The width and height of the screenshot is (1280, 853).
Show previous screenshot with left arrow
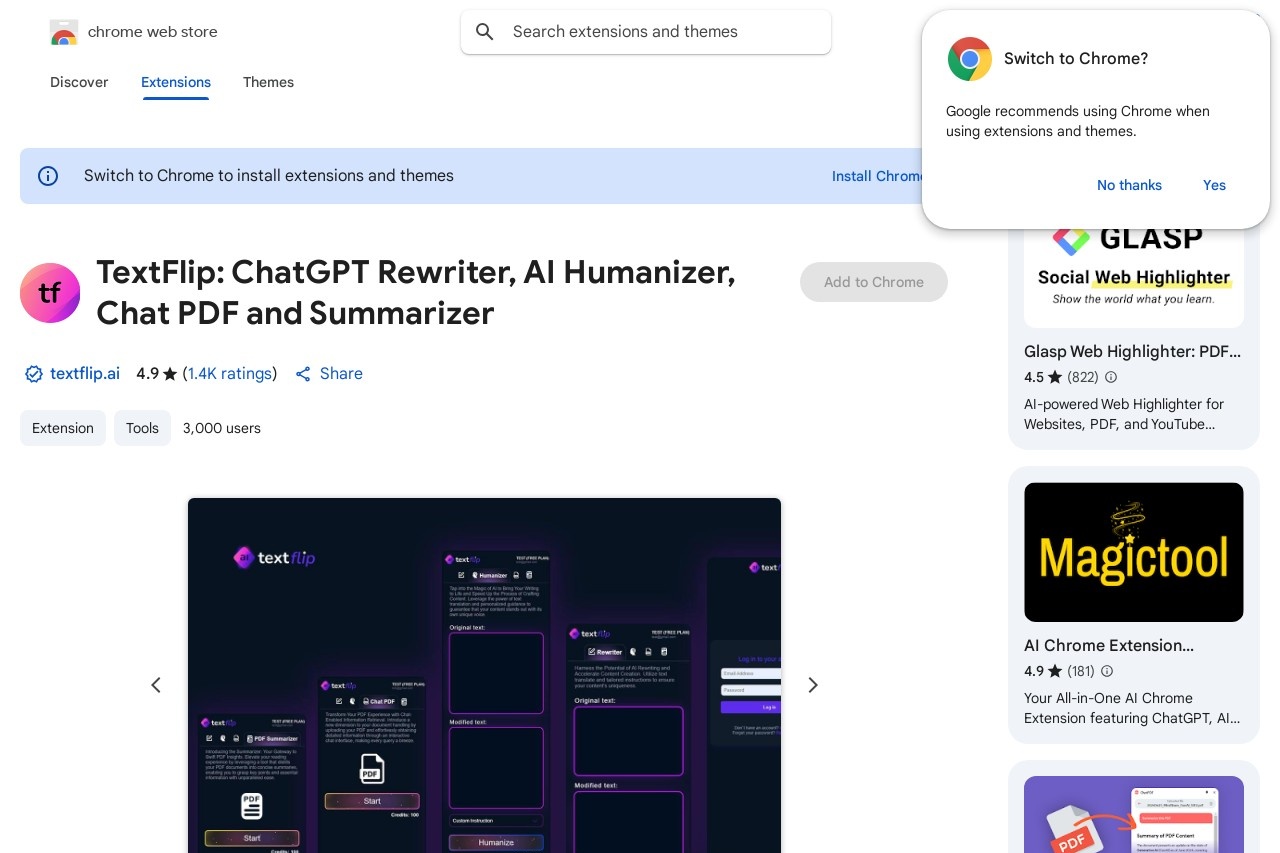[x=156, y=685]
